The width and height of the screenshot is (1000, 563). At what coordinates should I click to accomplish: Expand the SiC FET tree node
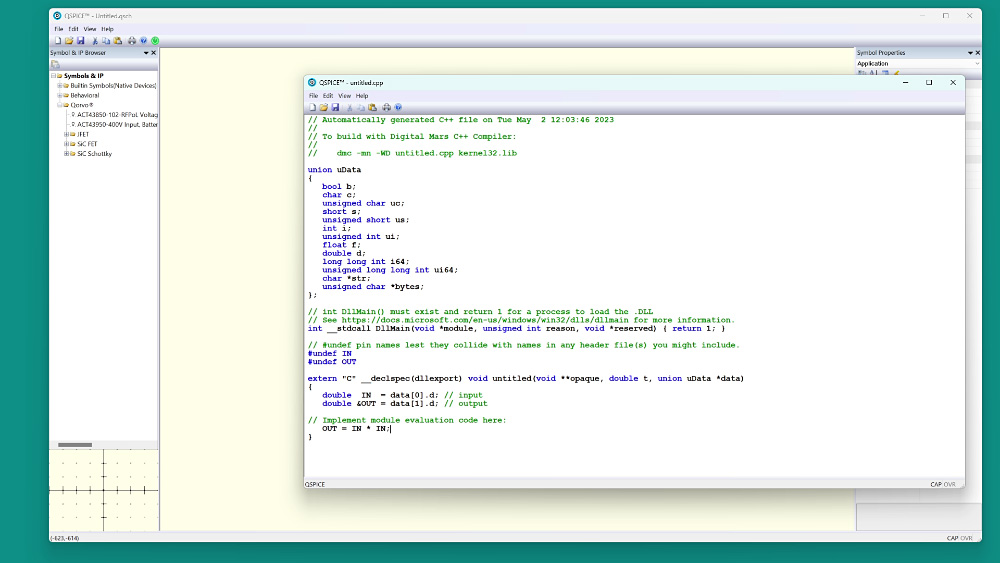(x=66, y=144)
